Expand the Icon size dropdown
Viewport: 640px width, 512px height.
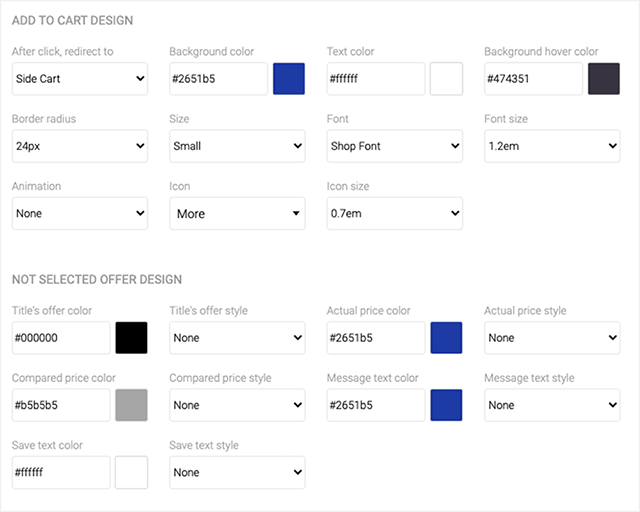pos(394,213)
